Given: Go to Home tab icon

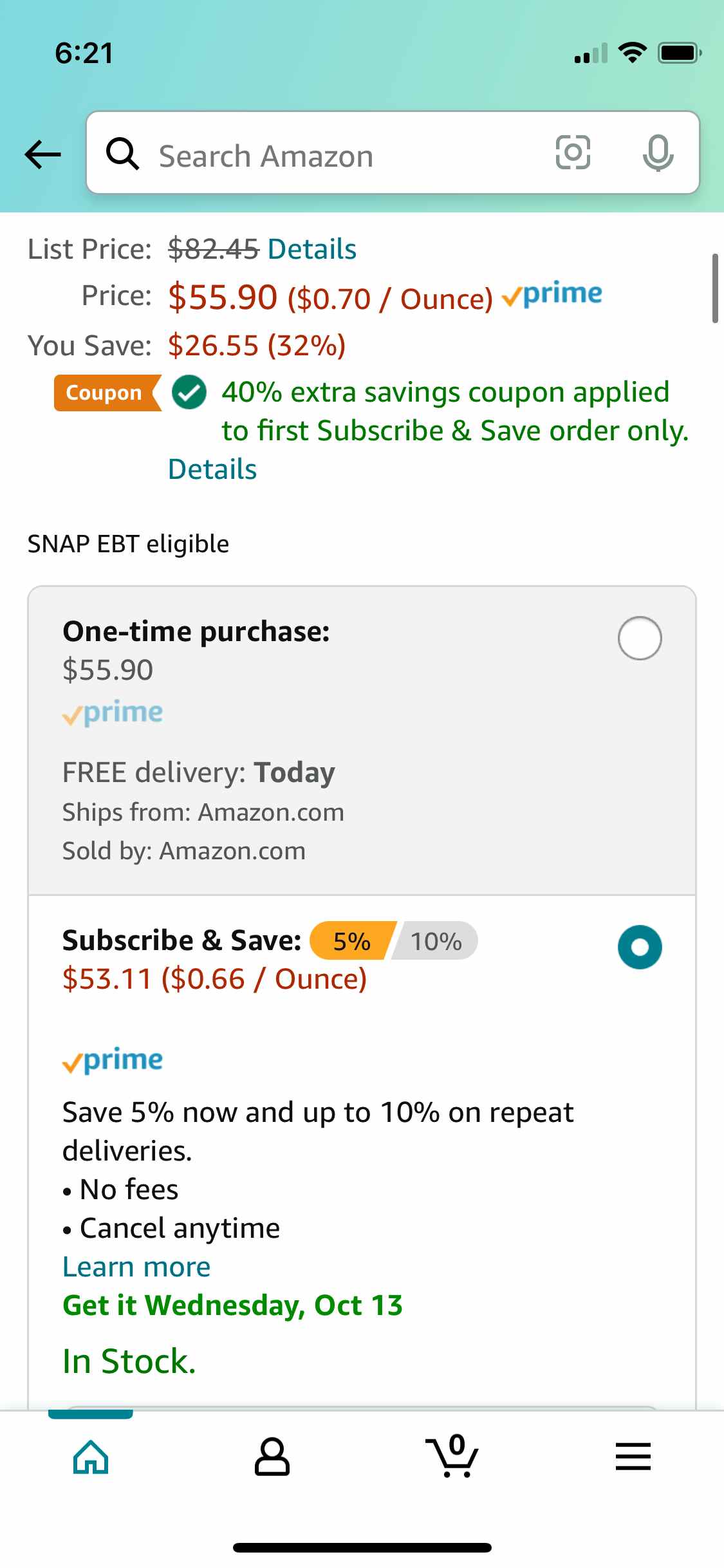Looking at the screenshot, I should pos(91,1456).
